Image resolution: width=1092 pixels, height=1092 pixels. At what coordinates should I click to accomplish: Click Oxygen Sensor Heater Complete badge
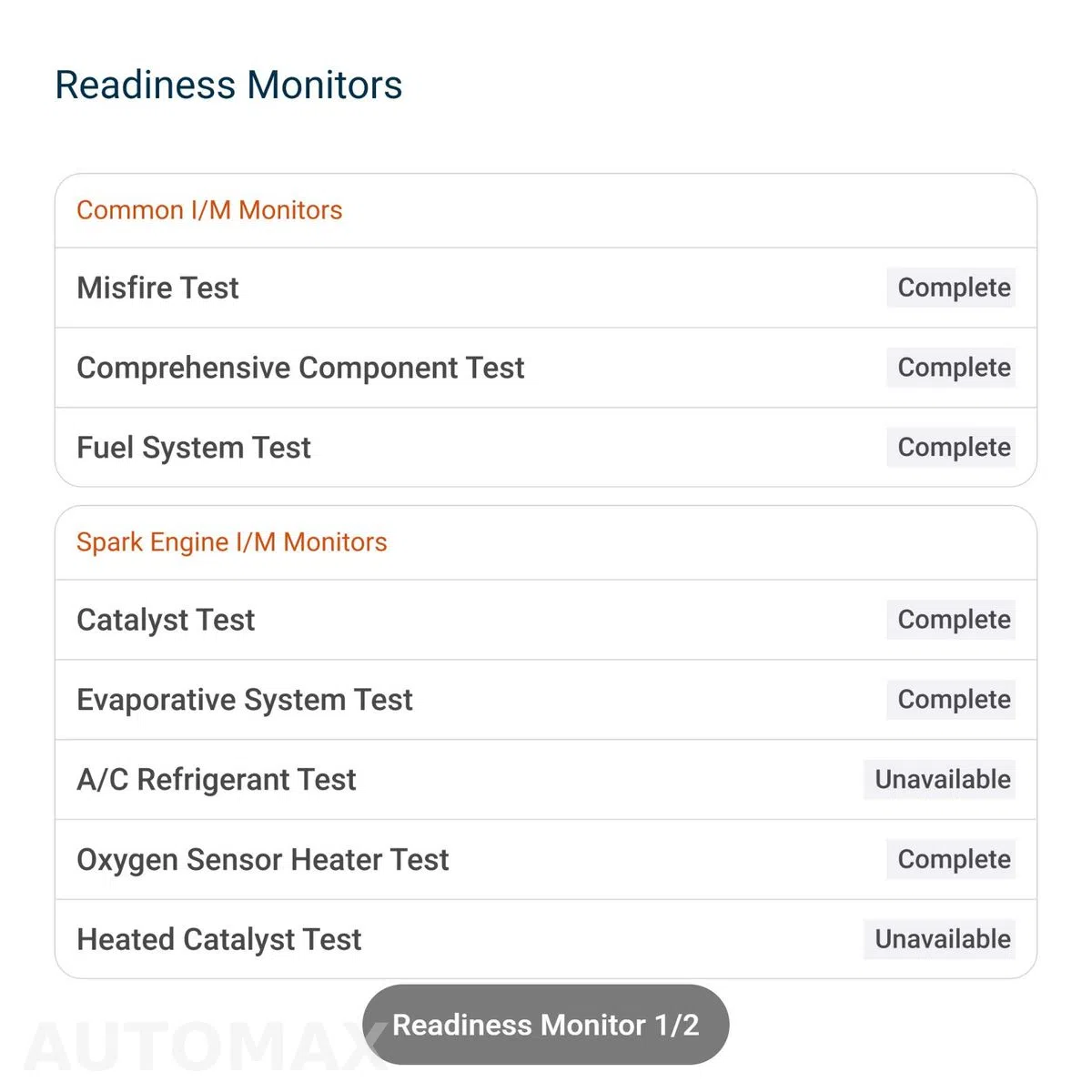coord(951,860)
